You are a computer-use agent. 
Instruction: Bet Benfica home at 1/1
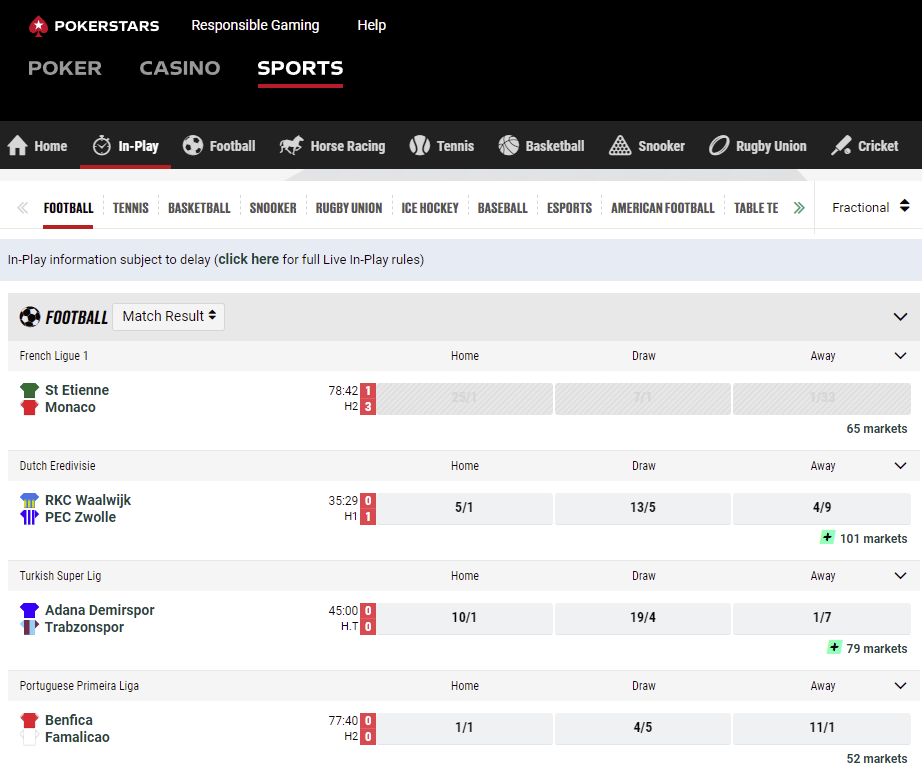pos(465,727)
